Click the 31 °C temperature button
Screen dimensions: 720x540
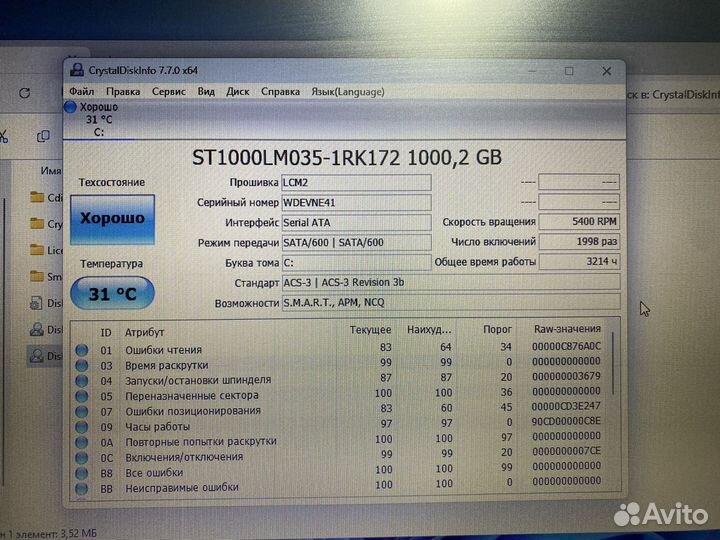[112, 293]
